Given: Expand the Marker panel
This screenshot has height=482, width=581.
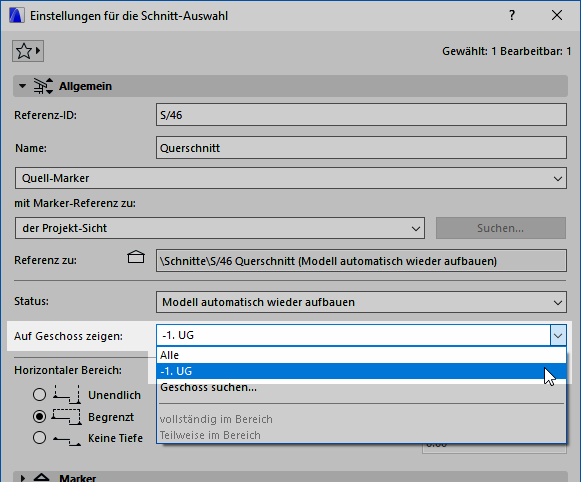Looking at the screenshot, I should [x=23, y=478].
